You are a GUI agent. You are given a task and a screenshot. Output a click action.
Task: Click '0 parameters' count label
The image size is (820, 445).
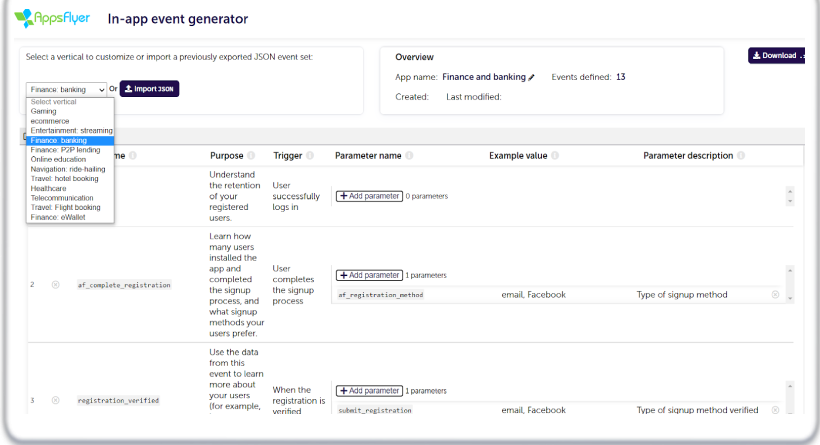point(427,196)
